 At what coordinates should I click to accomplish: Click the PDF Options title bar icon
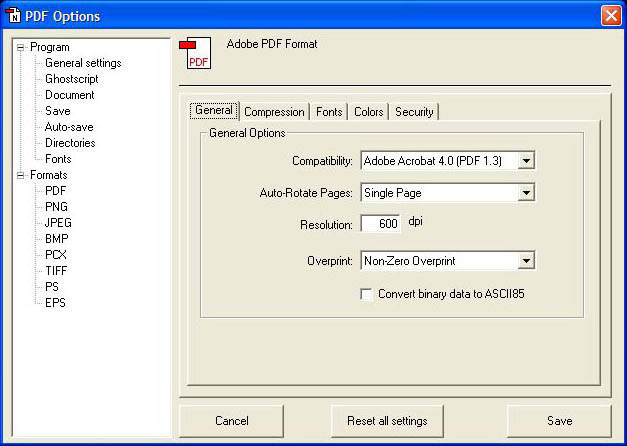[x=13, y=15]
